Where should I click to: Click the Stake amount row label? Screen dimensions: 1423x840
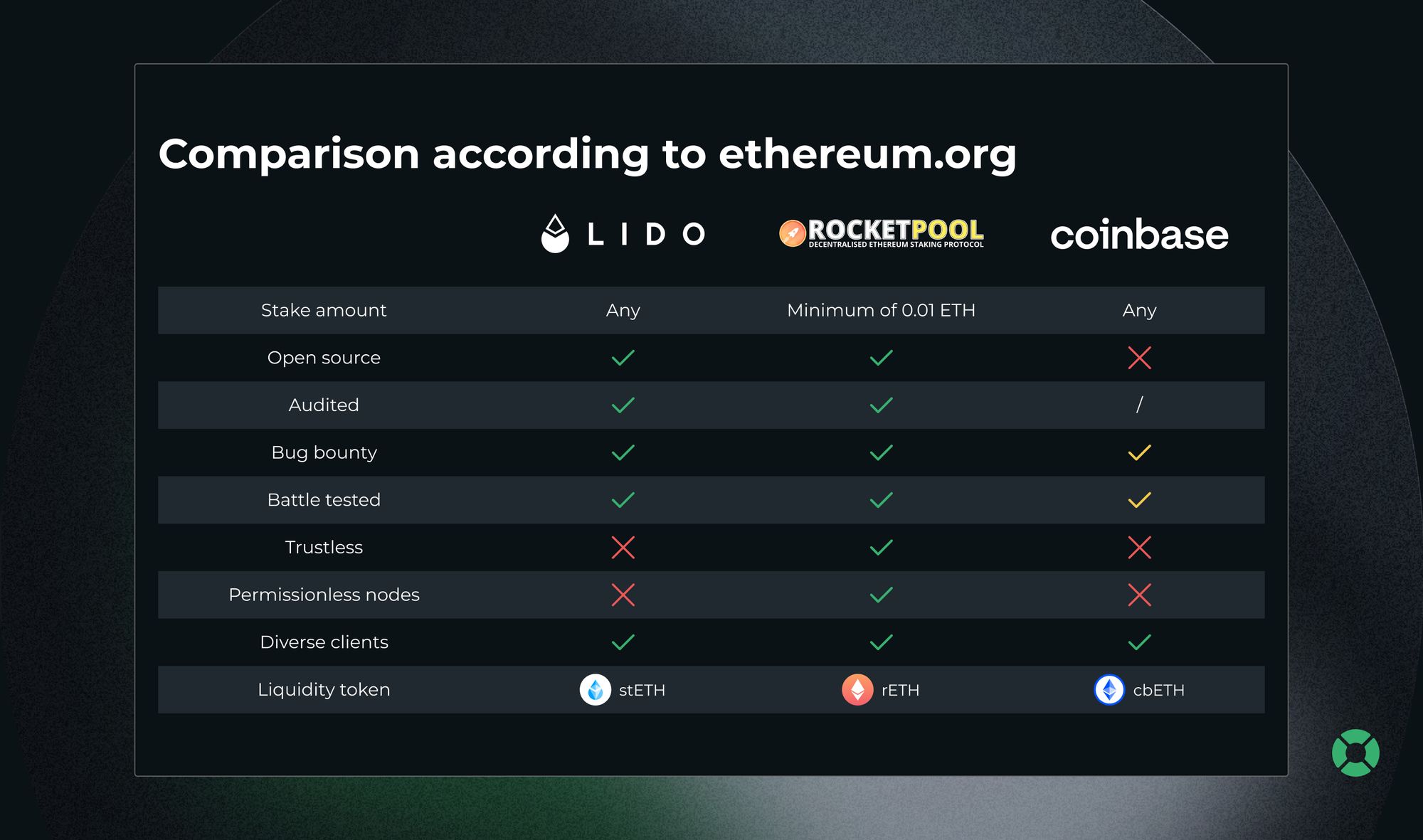[324, 310]
